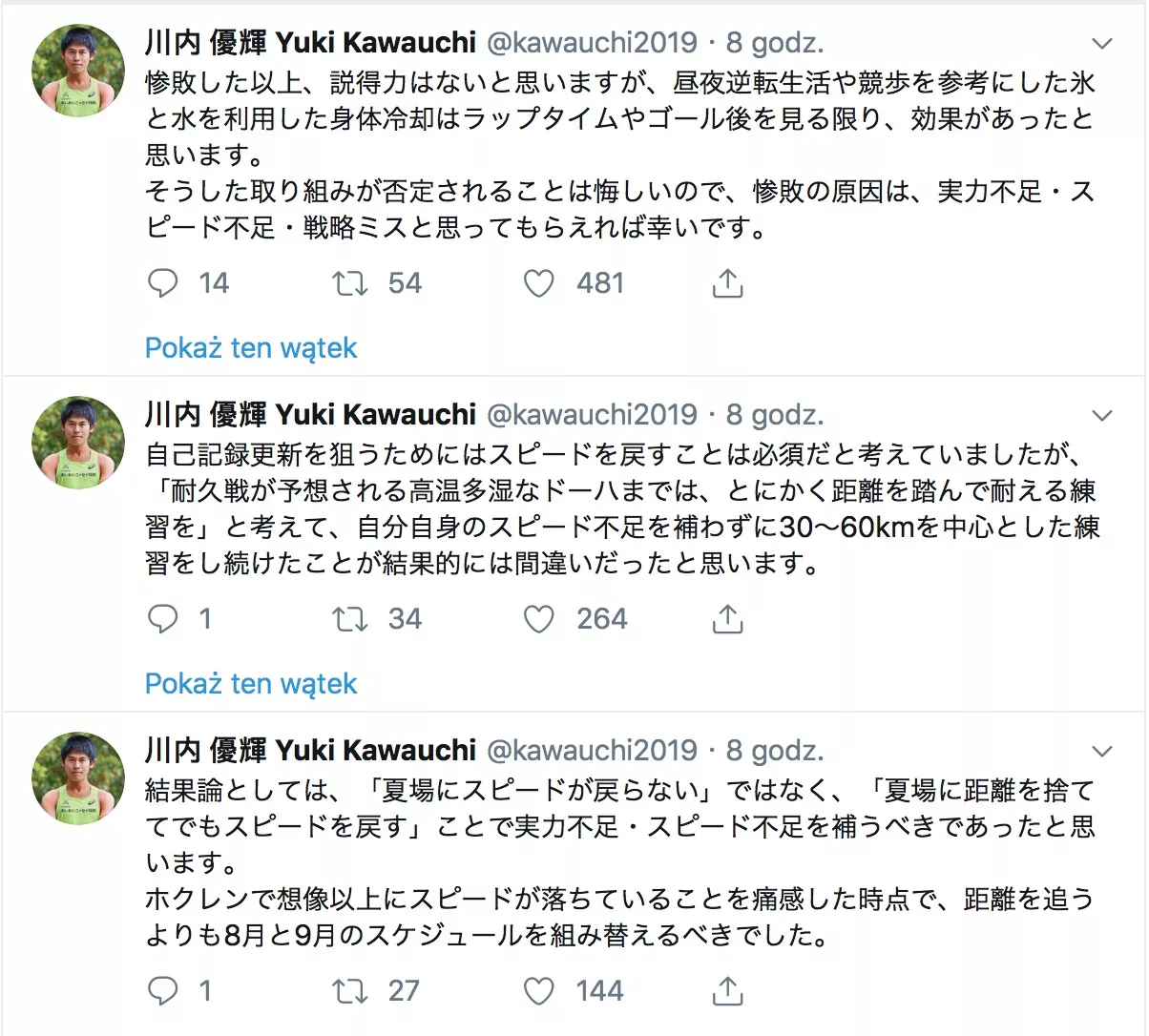Retweet the tweet with 54 retweets
Viewport: 1149px width, 1036px height.
coord(350,283)
